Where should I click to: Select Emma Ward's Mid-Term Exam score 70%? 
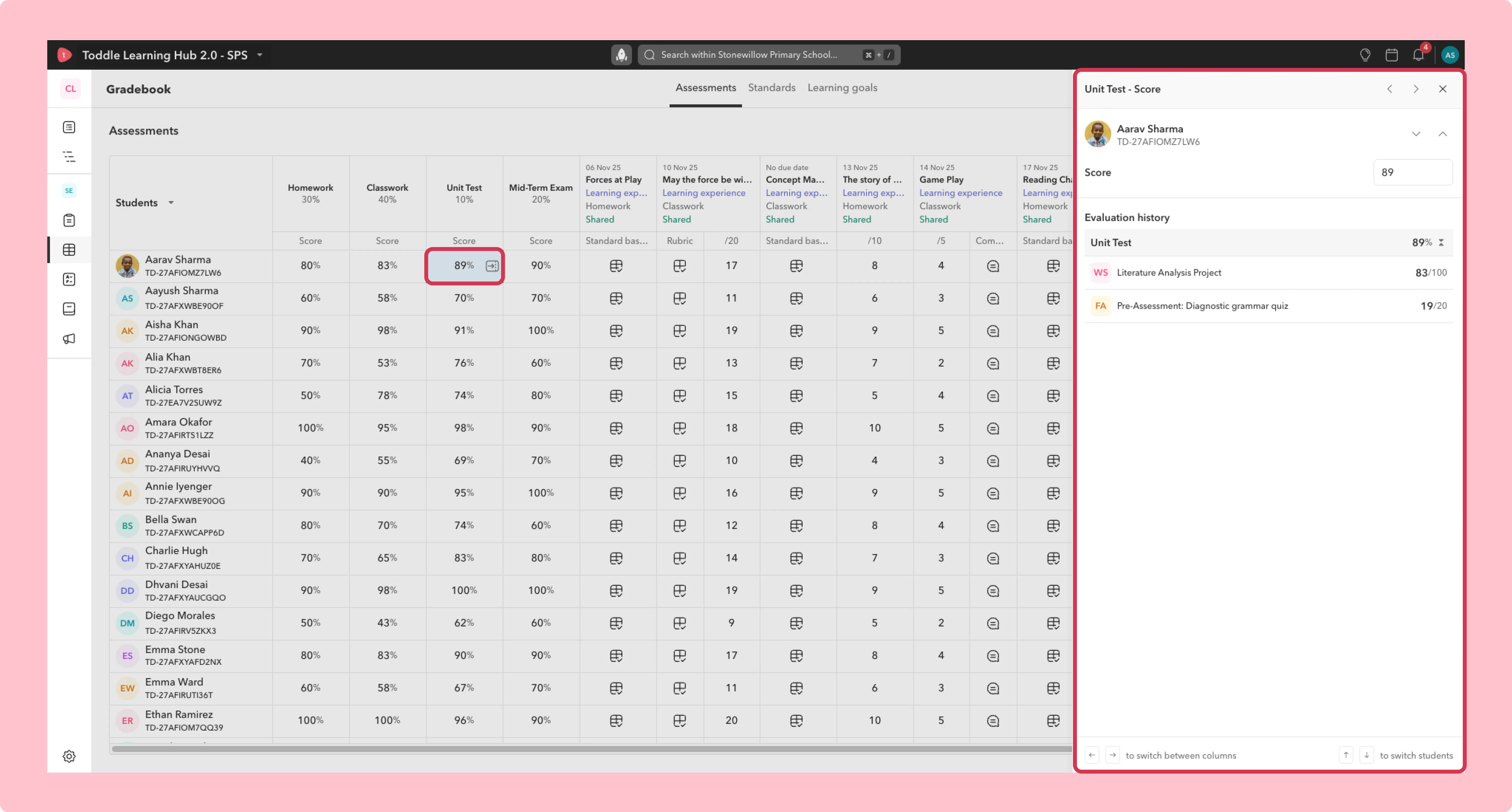coord(541,688)
